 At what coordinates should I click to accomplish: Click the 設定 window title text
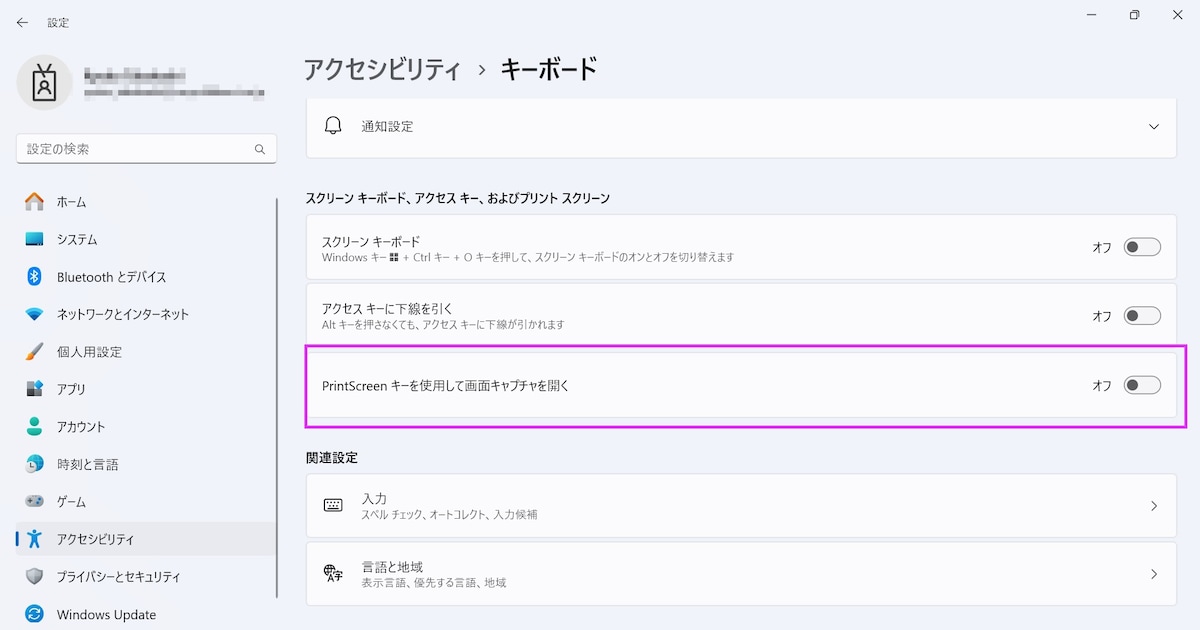[58, 22]
